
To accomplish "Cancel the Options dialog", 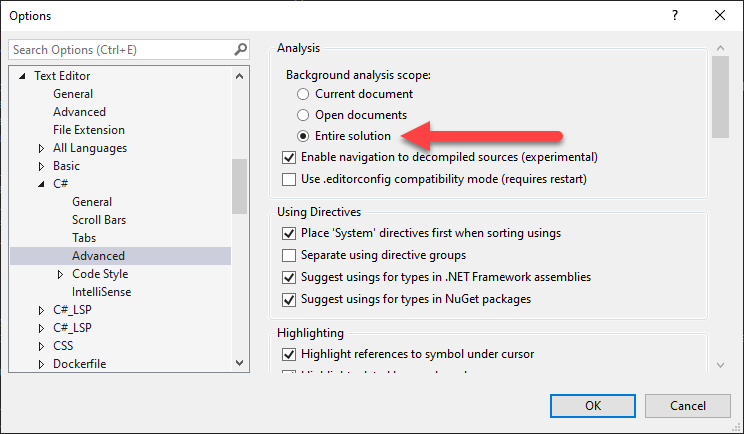I will [687, 406].
